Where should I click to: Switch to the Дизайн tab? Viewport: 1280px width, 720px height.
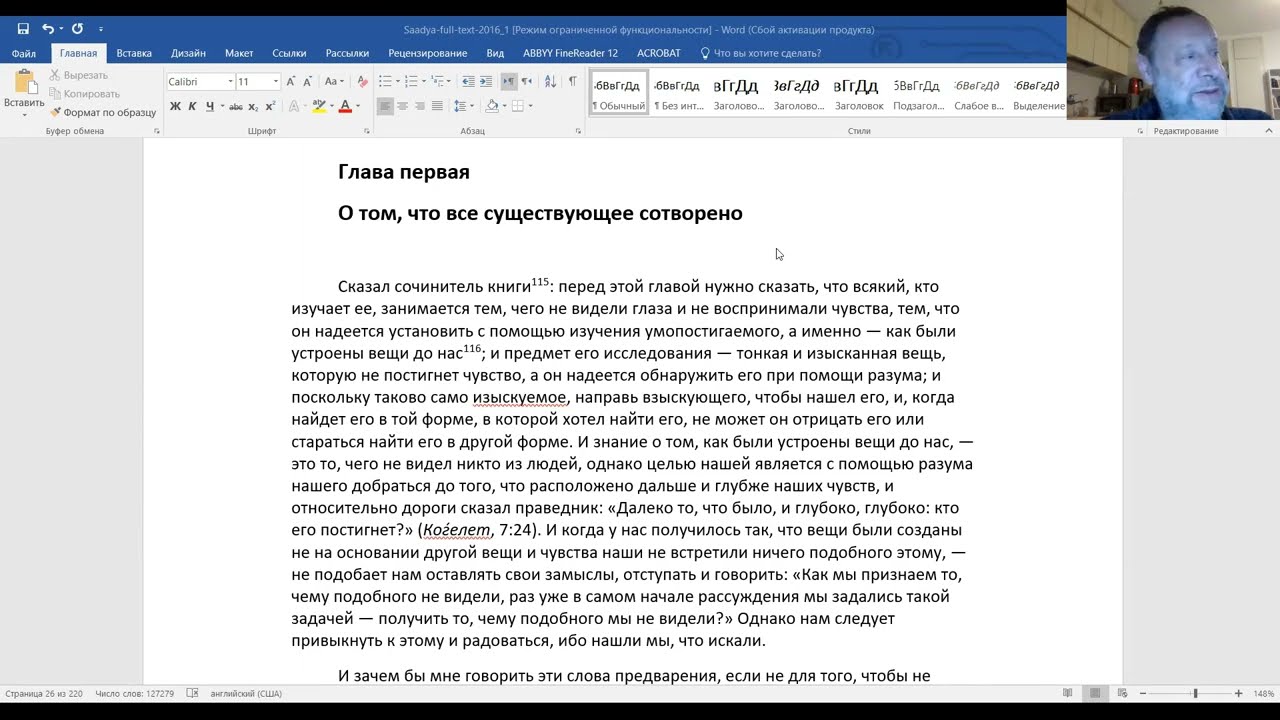coord(188,53)
